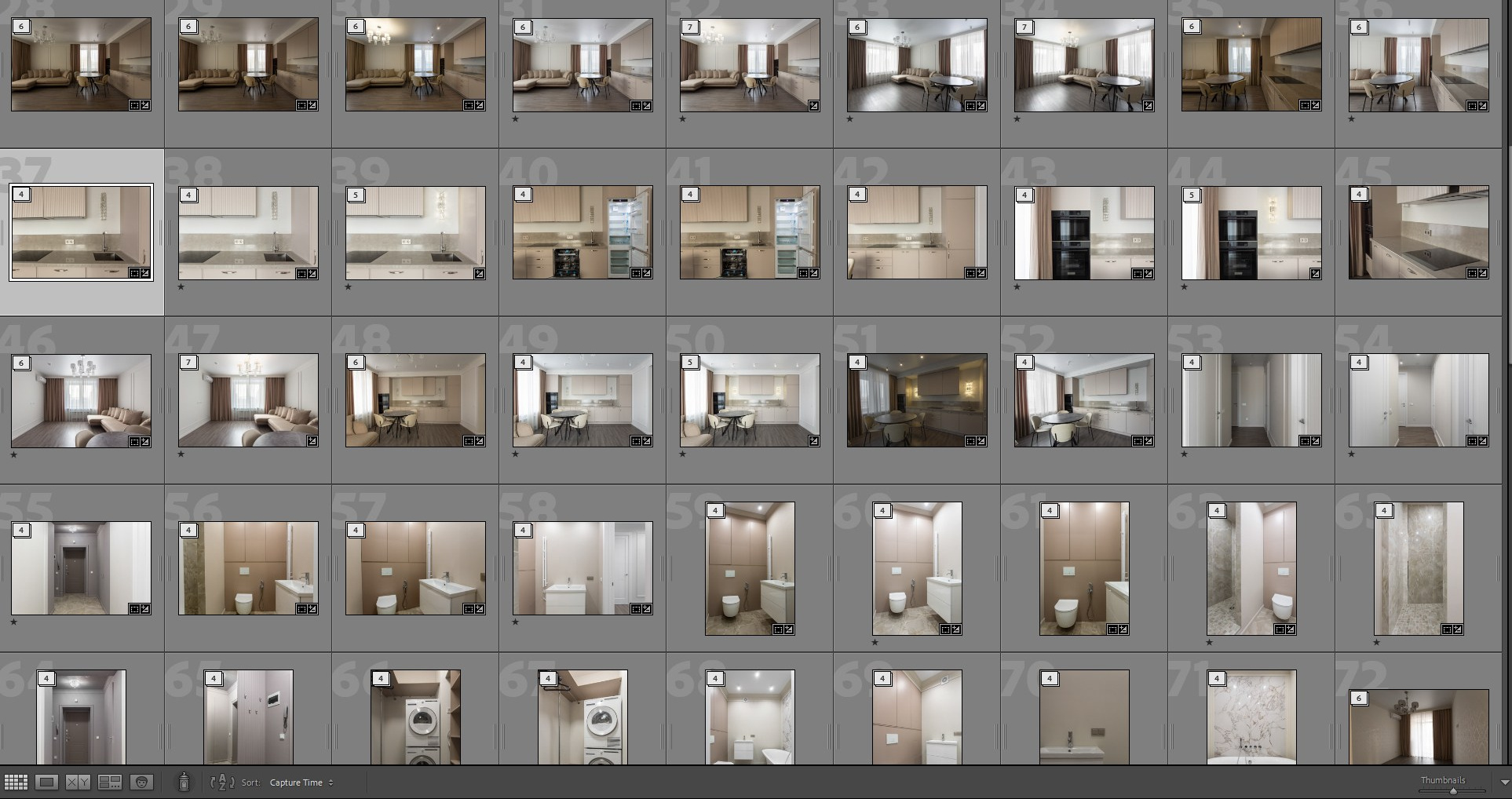
Task: Expand the 7-photo stack on photo 47
Action: point(189,363)
